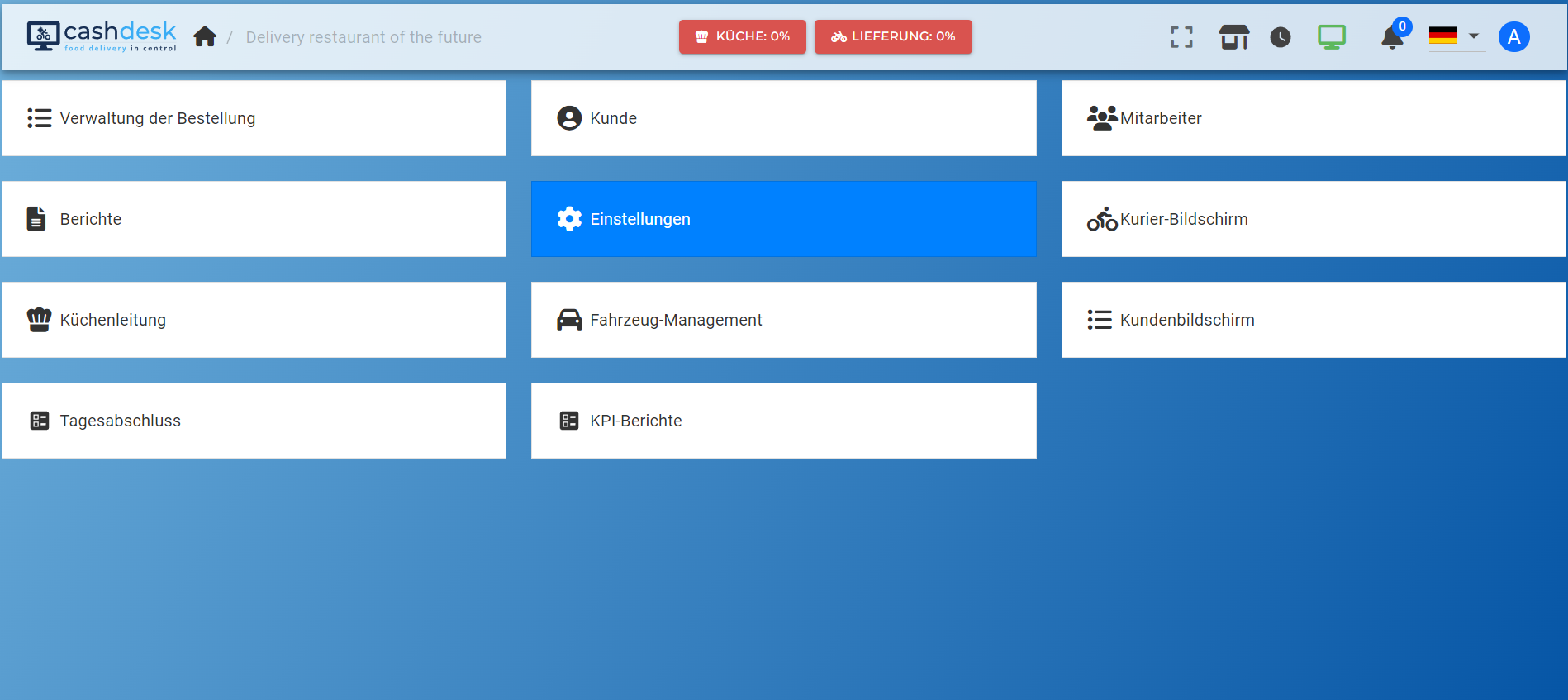Open notifications bell
This screenshot has width=1568, height=700.
1392,38
